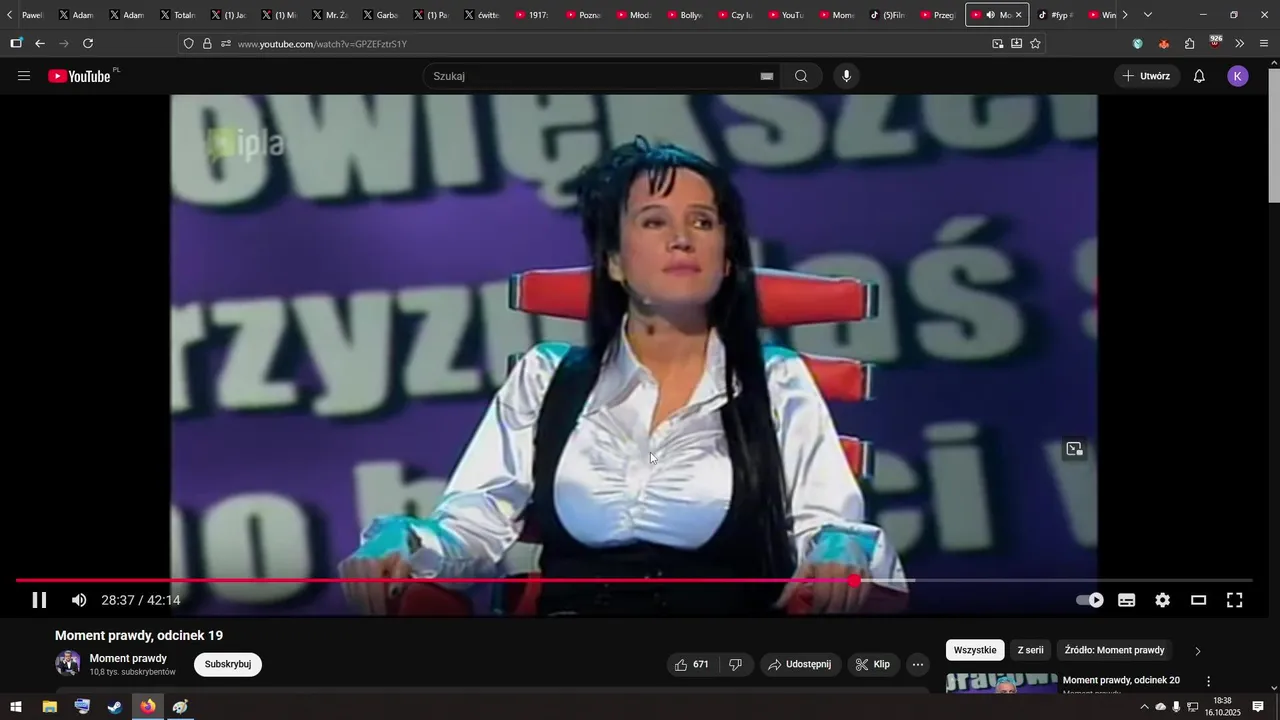Screen dimensions: 1280x720
Task: Switch to theater mode view
Action: (x=1198, y=600)
